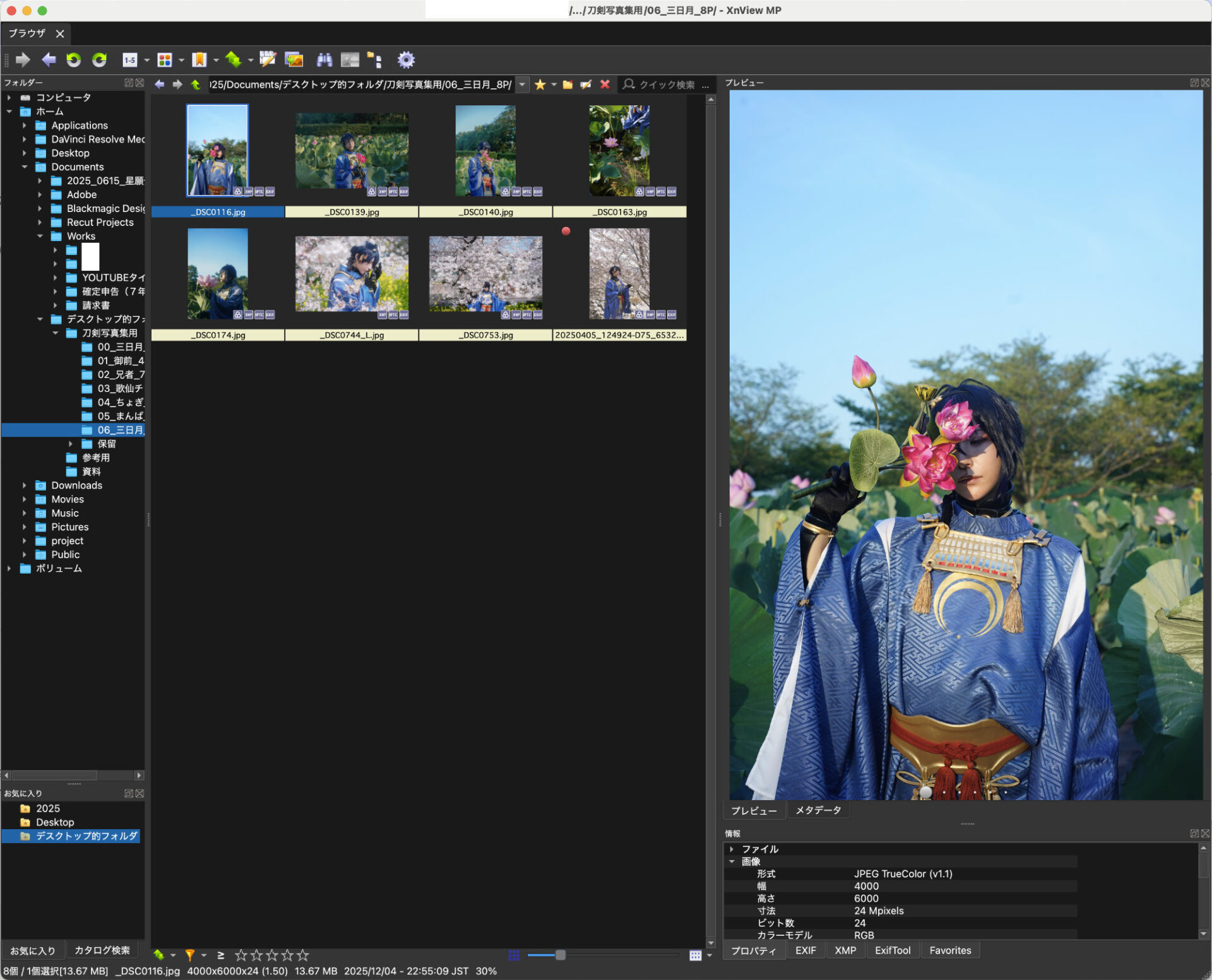Screen dimensions: 1212x980
Task: Set rating filter to five stars
Action: pos(303,955)
